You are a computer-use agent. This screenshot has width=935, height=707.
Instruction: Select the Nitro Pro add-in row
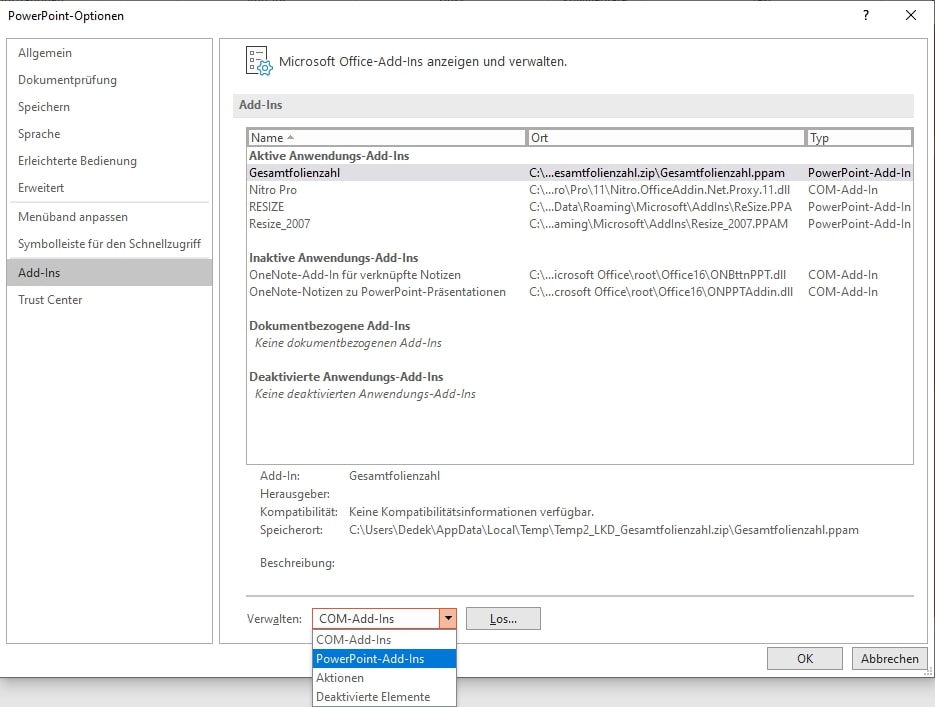click(x=273, y=190)
